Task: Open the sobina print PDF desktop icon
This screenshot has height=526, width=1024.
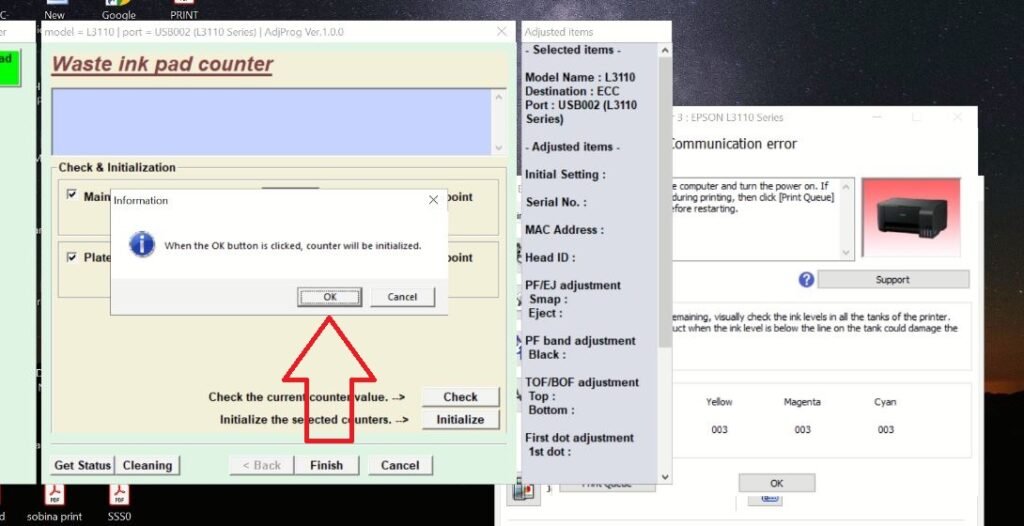Action: pos(54,503)
